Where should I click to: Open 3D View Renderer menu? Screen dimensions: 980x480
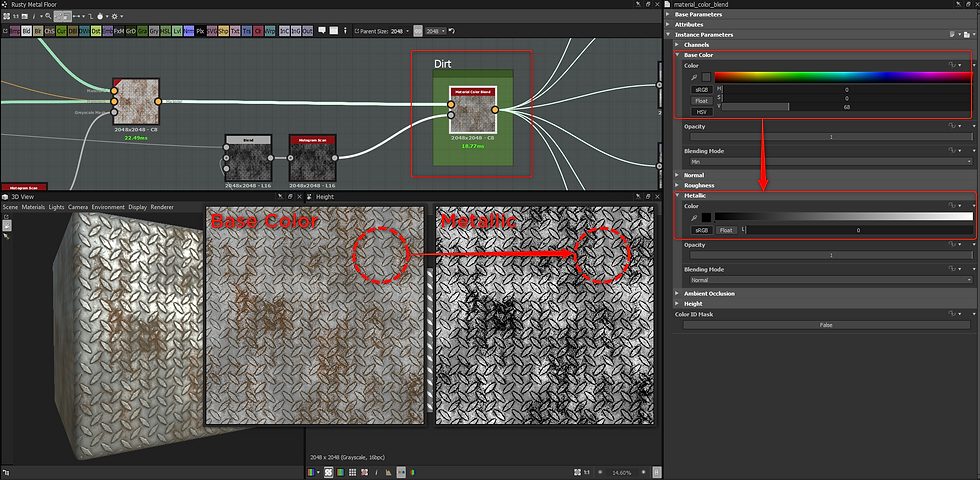pyautogui.click(x=162, y=207)
